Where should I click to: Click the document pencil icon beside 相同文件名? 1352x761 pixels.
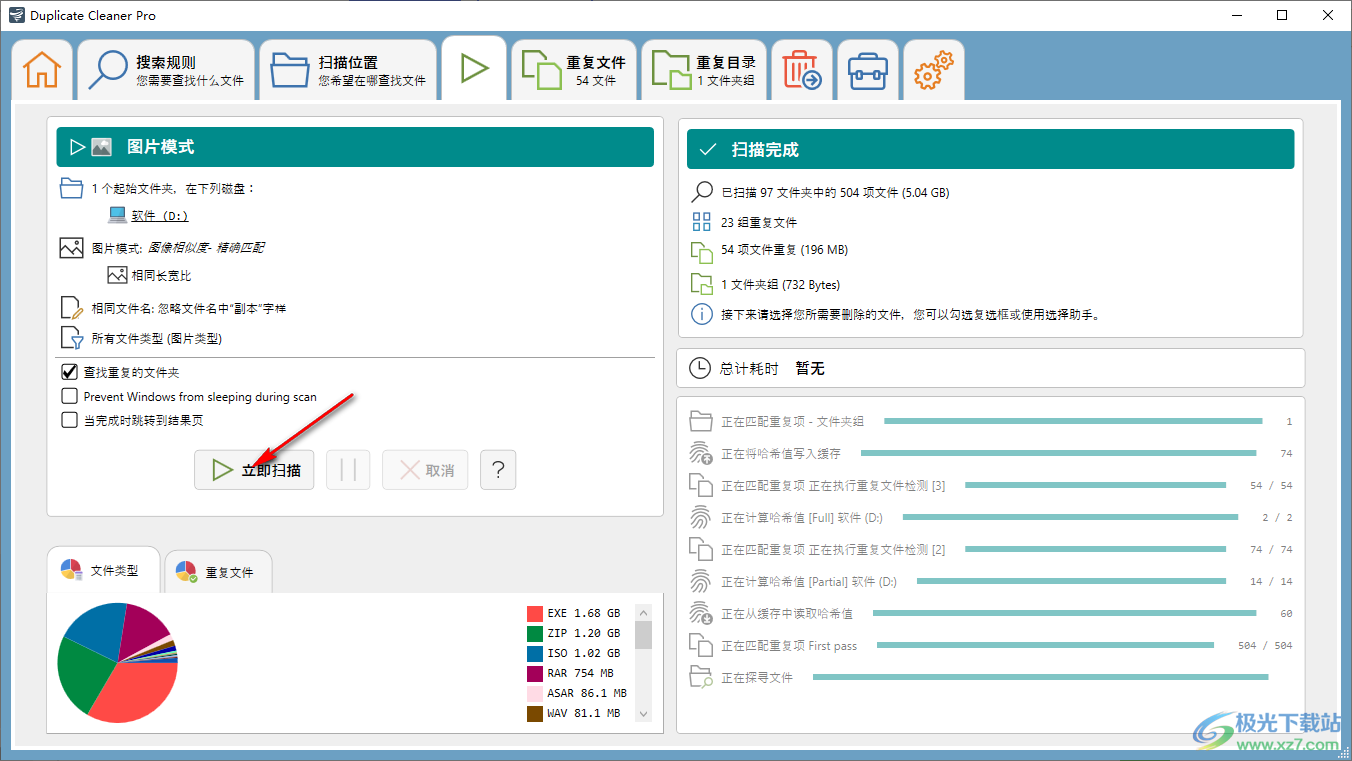(71, 308)
